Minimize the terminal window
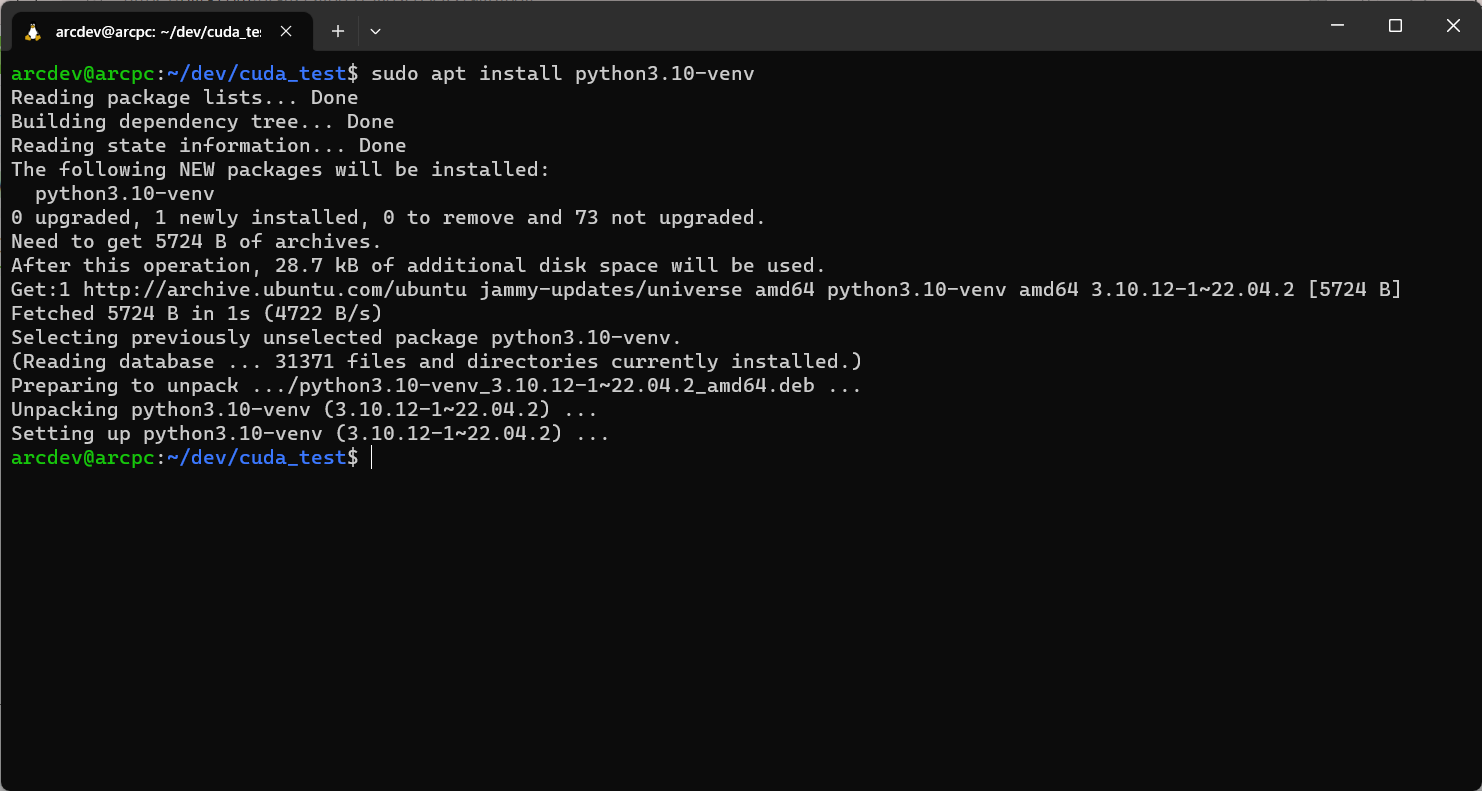The height and width of the screenshot is (791, 1482). pos(1337,26)
